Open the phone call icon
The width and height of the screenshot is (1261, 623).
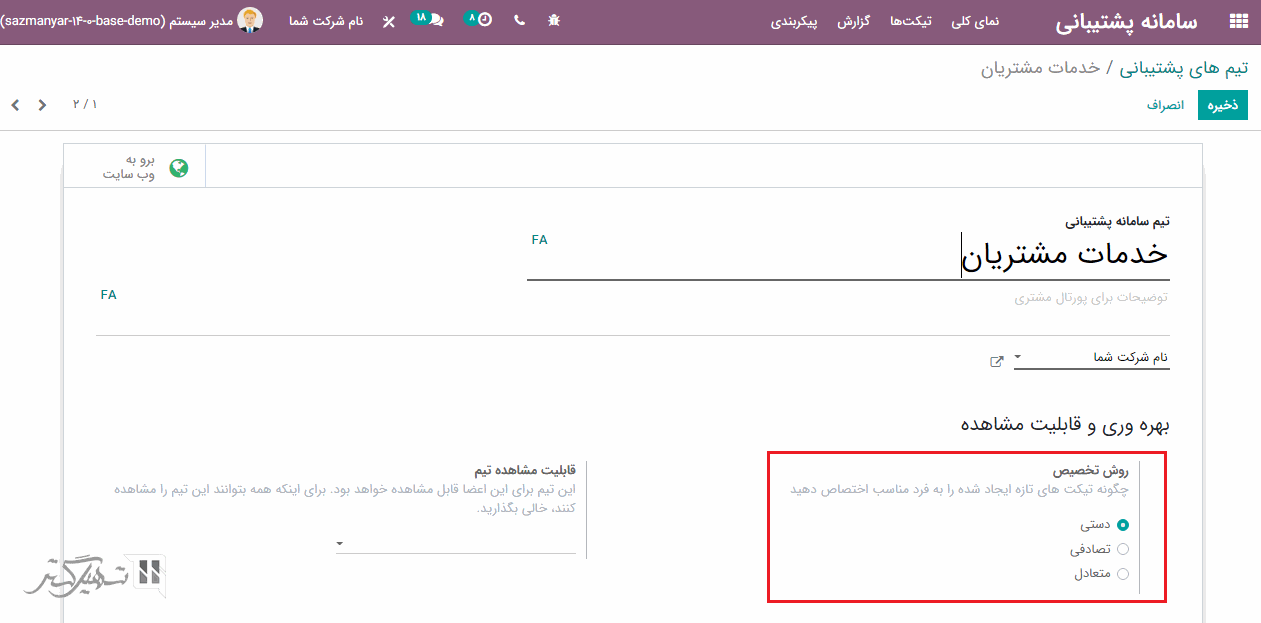(519, 20)
